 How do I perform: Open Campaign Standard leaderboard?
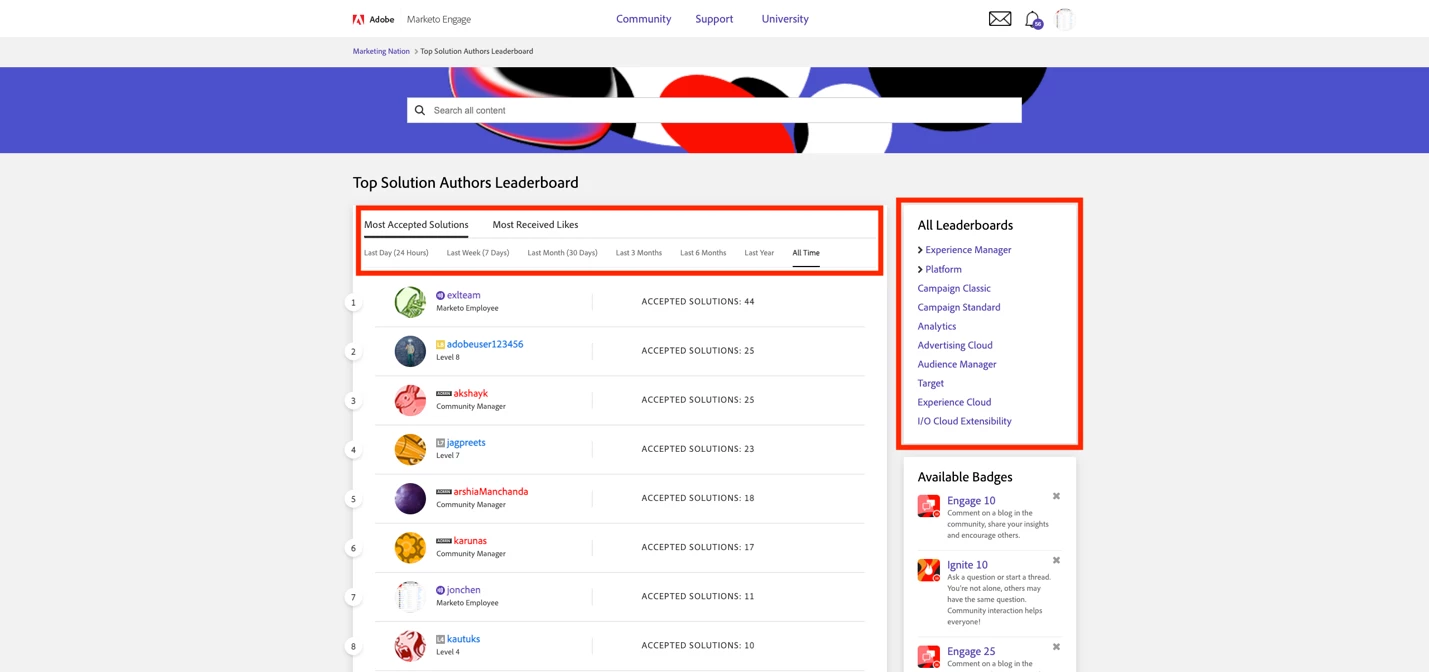pyautogui.click(x=959, y=307)
